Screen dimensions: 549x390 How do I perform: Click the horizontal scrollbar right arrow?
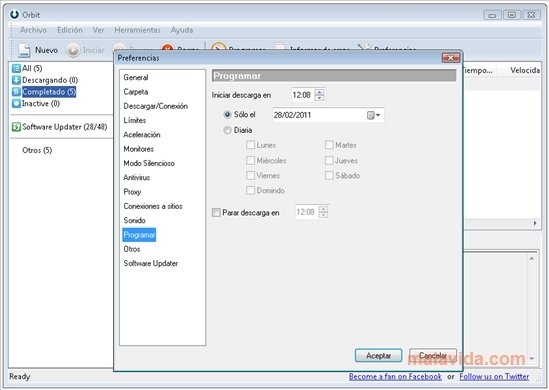[535, 223]
